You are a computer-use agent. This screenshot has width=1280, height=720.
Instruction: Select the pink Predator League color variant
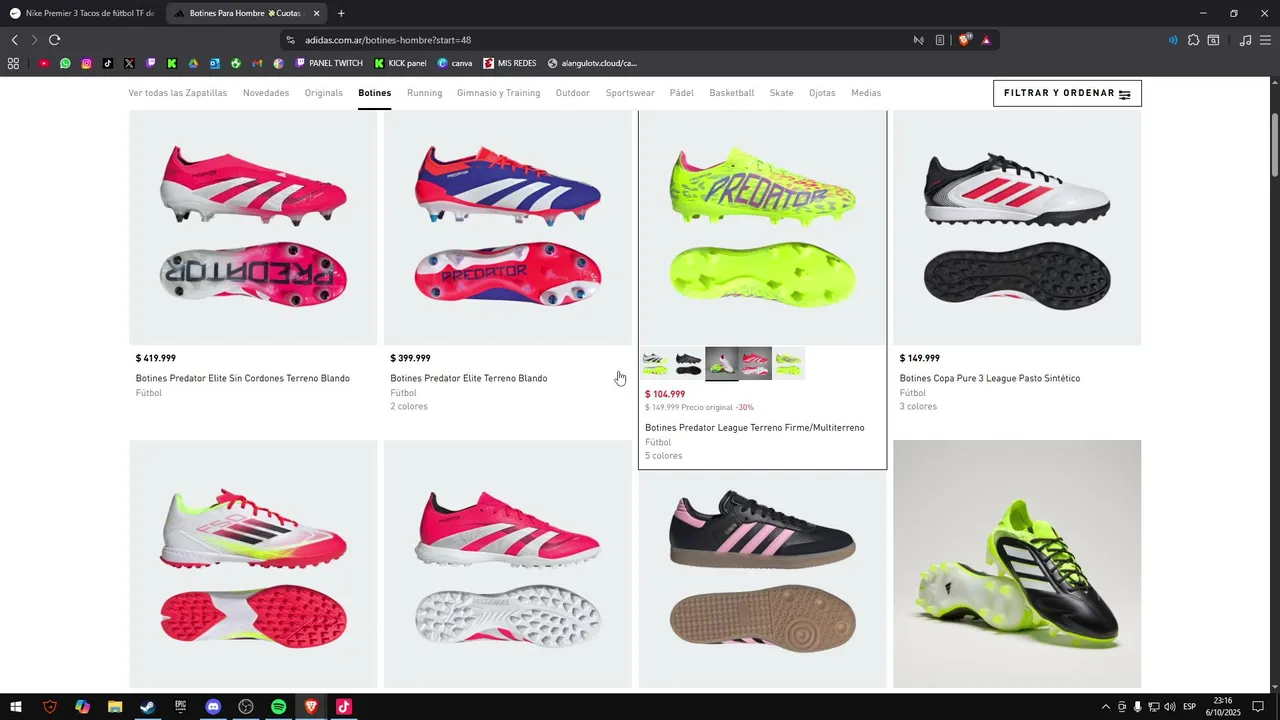755,363
